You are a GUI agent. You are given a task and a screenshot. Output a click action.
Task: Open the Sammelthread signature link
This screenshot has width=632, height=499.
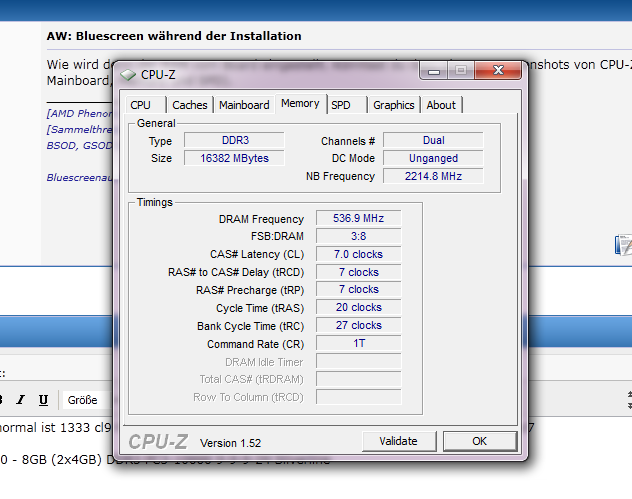pos(80,129)
